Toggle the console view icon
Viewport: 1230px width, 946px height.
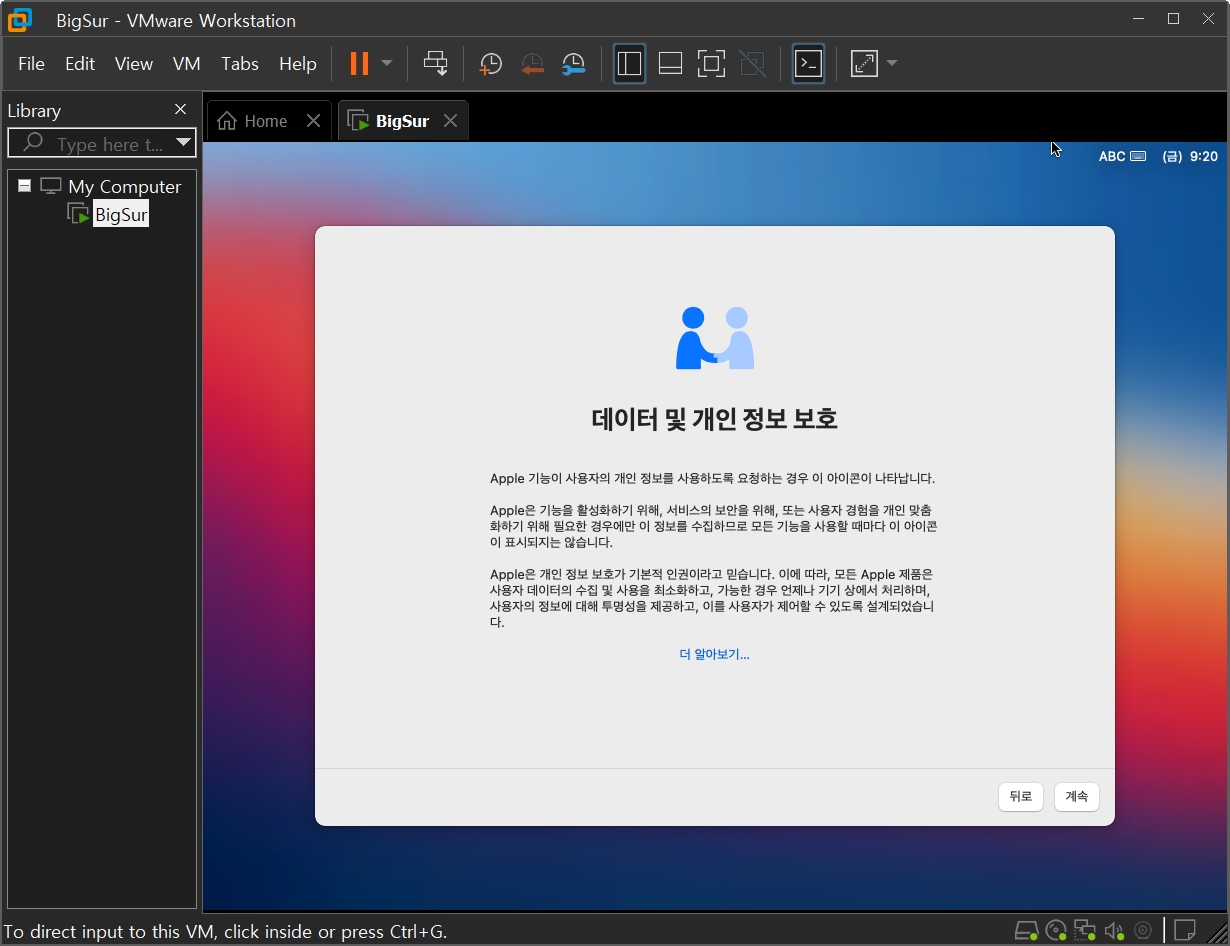[x=808, y=63]
